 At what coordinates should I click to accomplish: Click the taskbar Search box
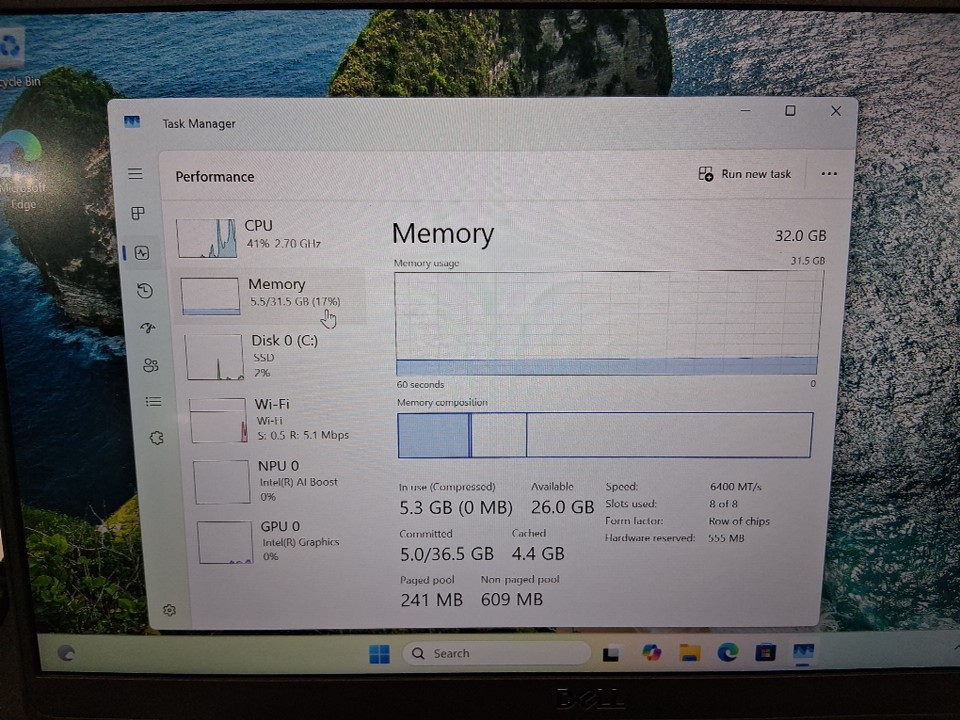[x=495, y=653]
